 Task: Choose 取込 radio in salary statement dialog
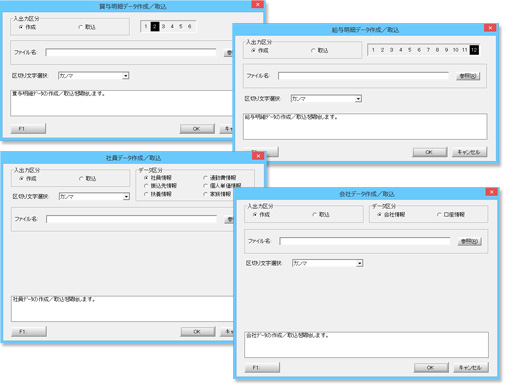tap(319, 50)
